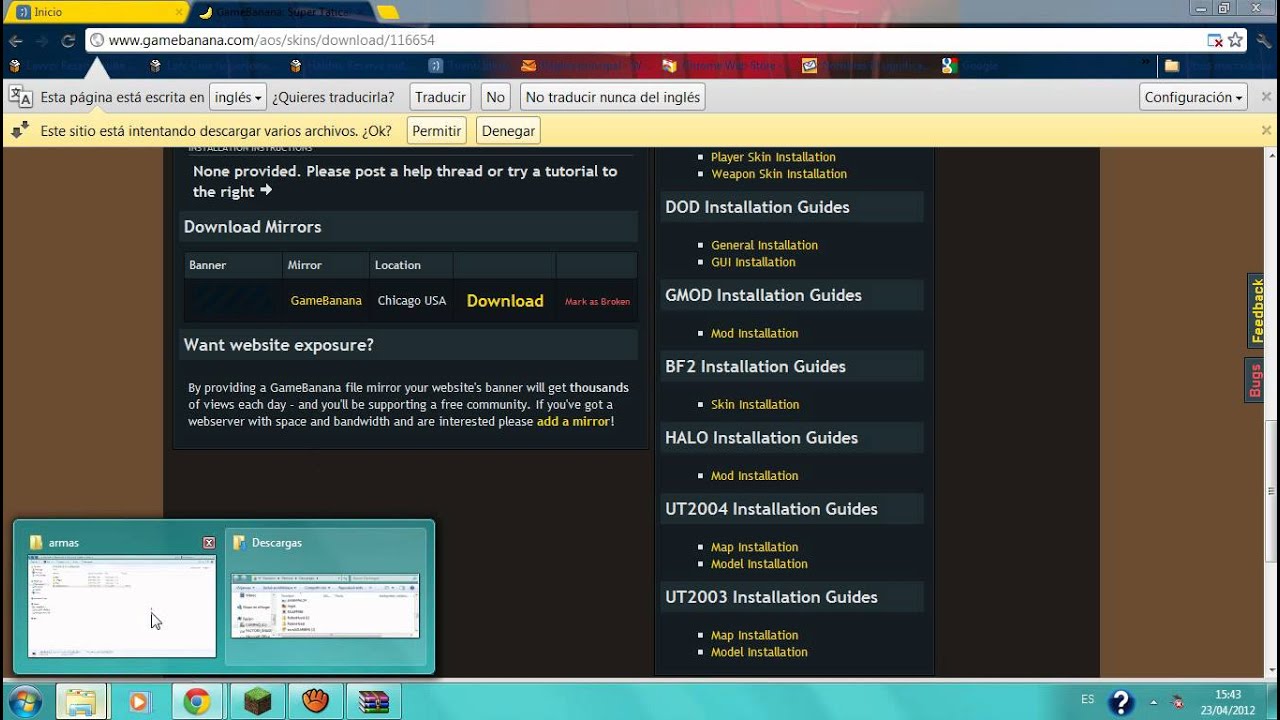The width and height of the screenshot is (1280, 720).
Task: Click the add a mirror link
Action: [x=573, y=421]
